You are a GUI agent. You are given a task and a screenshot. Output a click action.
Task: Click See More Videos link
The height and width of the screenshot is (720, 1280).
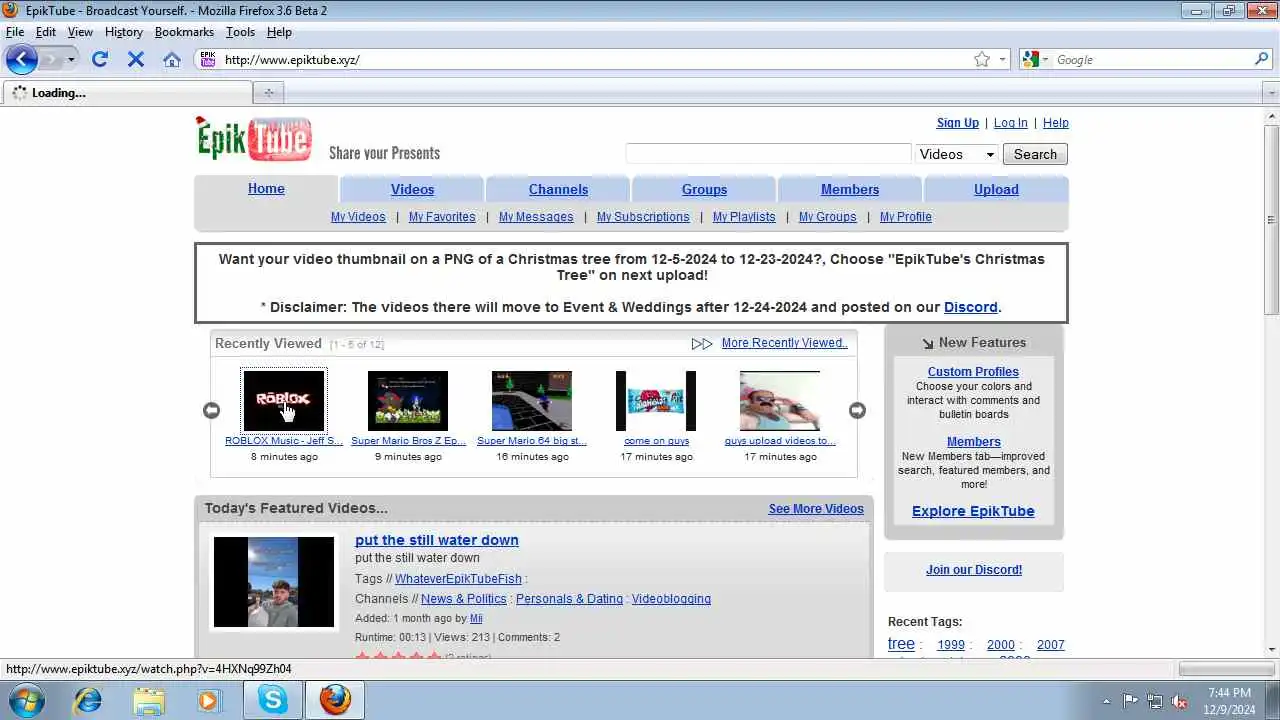click(816, 509)
